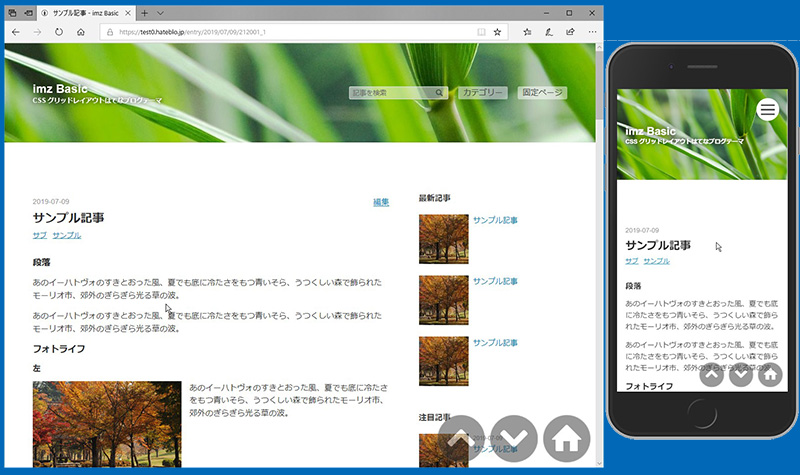Select the サンプル記事 - imz Basic tab
The width and height of the screenshot is (800, 475).
tap(86, 13)
